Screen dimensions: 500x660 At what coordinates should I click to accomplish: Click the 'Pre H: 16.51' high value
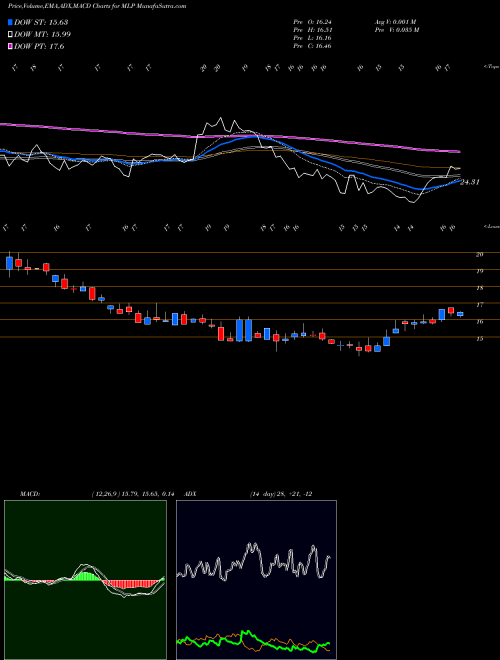(312, 30)
